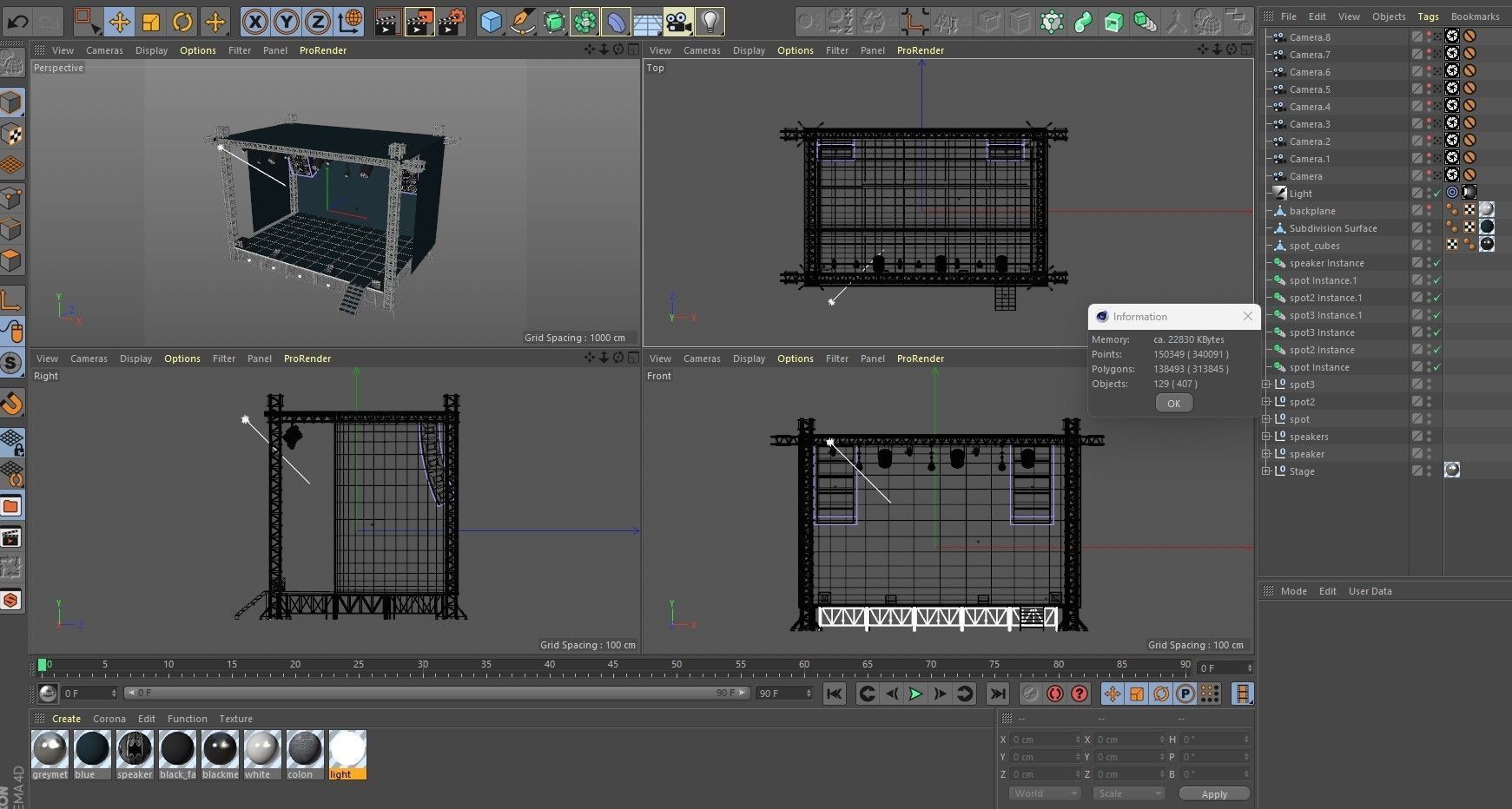Toggle X-axis lock button

point(254,22)
